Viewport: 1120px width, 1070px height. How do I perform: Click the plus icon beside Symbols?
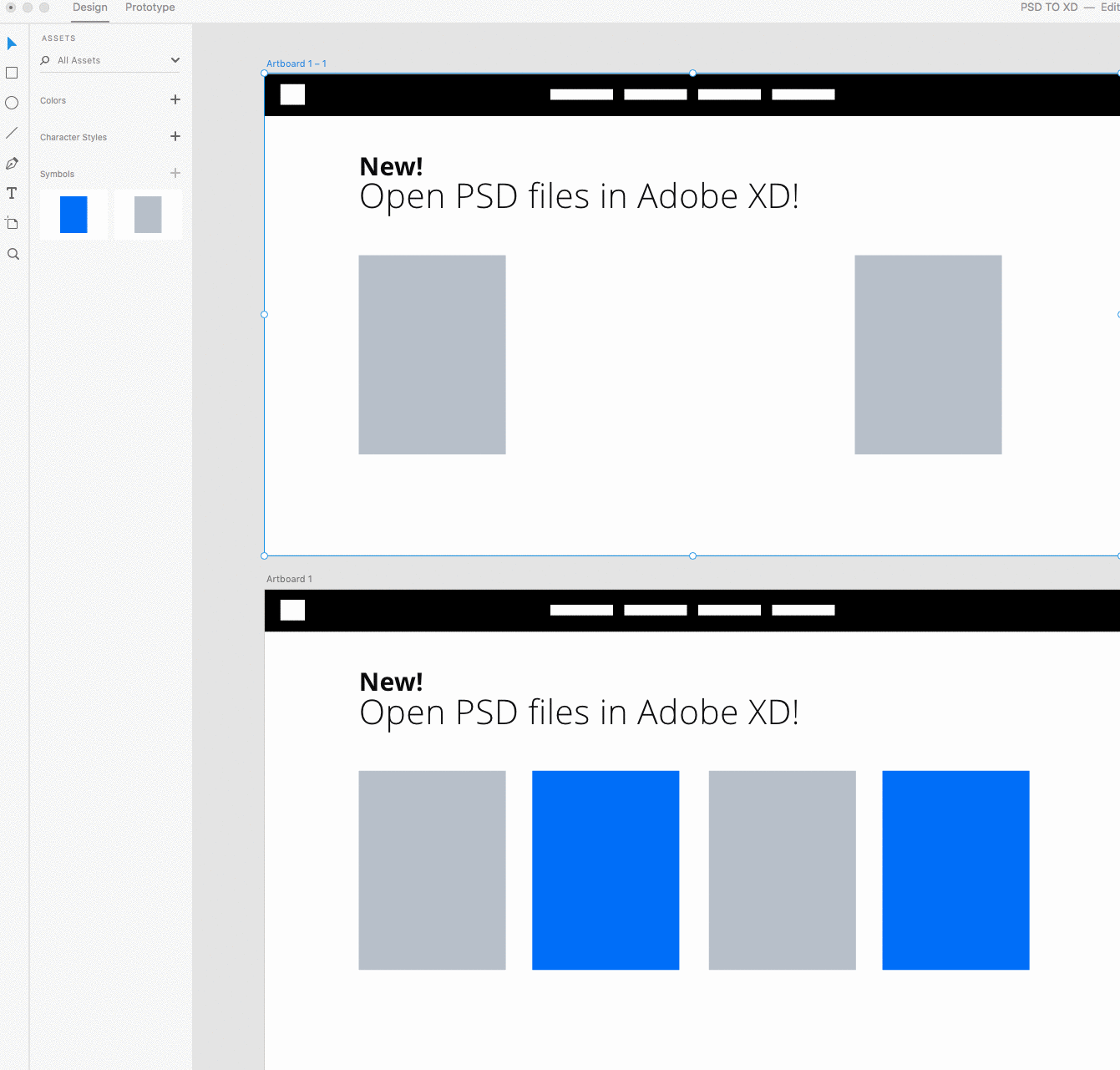pos(175,173)
